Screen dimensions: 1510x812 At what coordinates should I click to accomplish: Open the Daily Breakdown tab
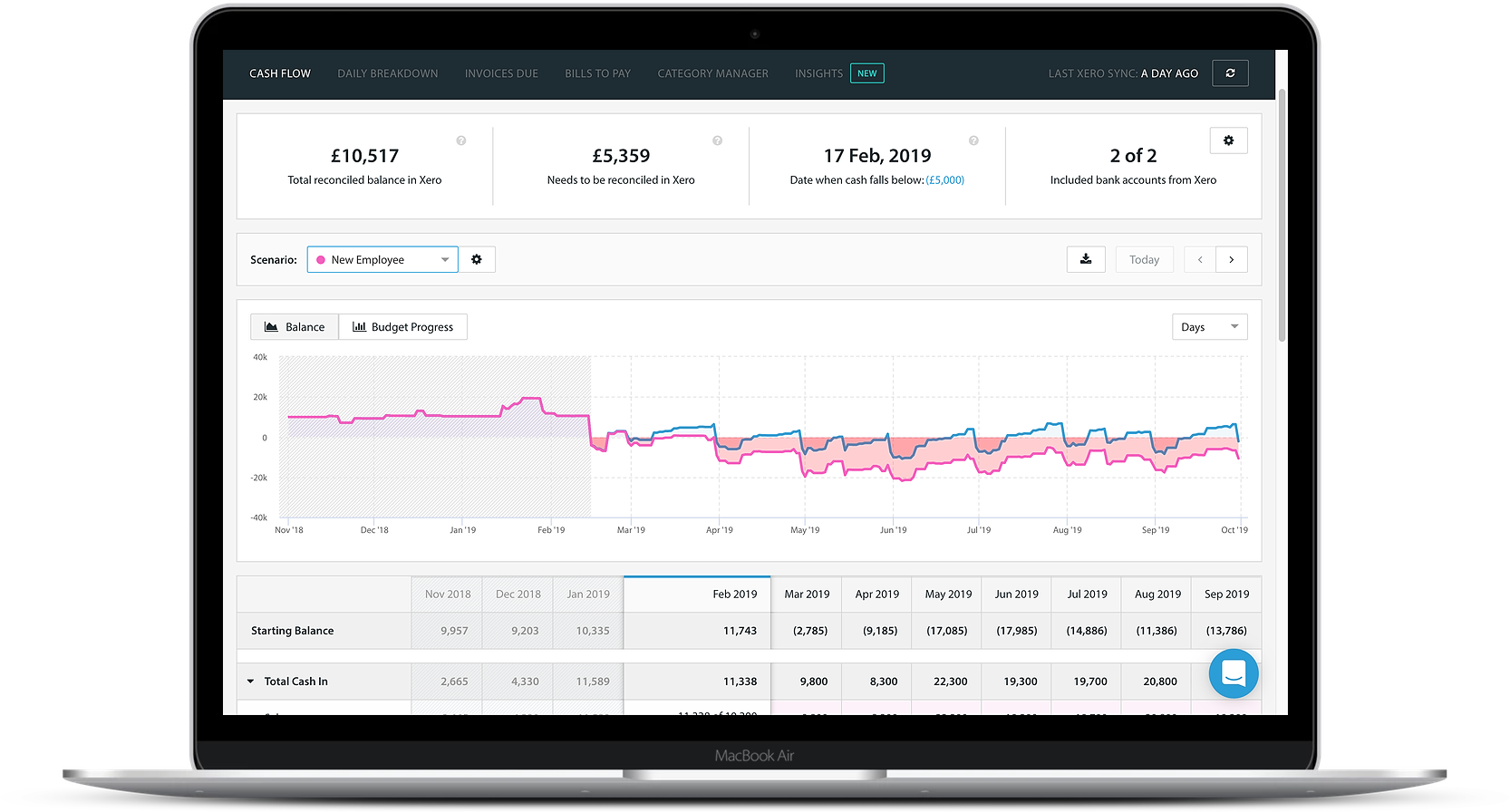(387, 73)
